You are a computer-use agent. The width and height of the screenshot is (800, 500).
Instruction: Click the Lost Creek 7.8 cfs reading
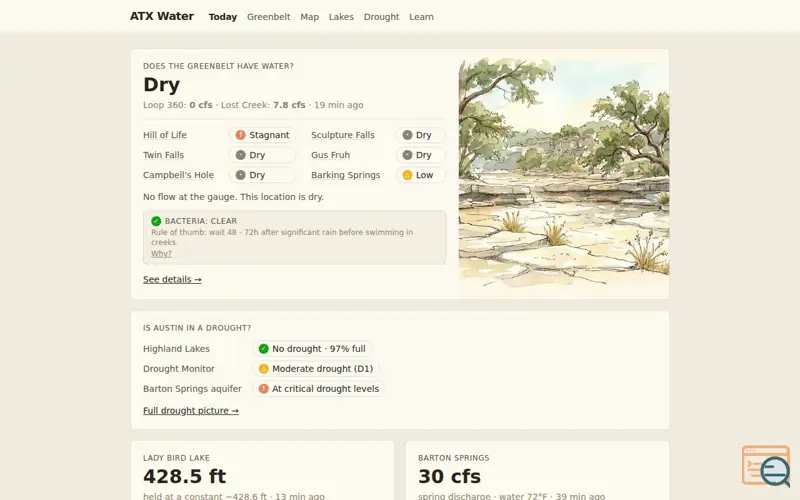pyautogui.click(x=263, y=105)
